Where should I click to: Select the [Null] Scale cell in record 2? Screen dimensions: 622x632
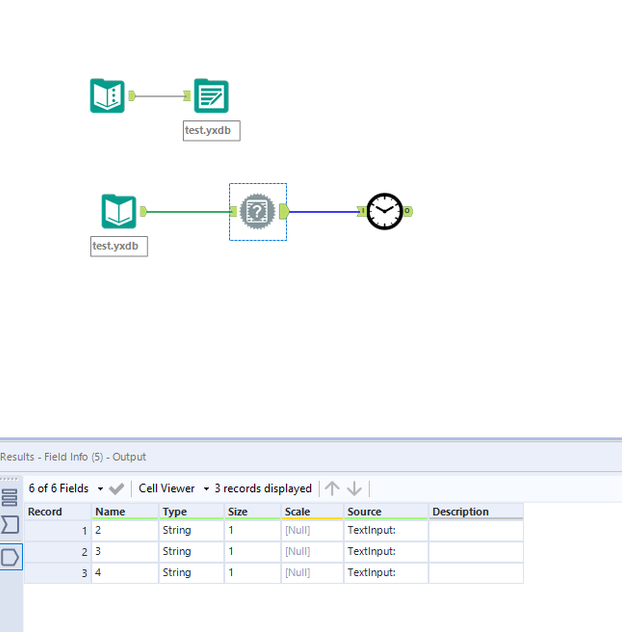tap(312, 551)
